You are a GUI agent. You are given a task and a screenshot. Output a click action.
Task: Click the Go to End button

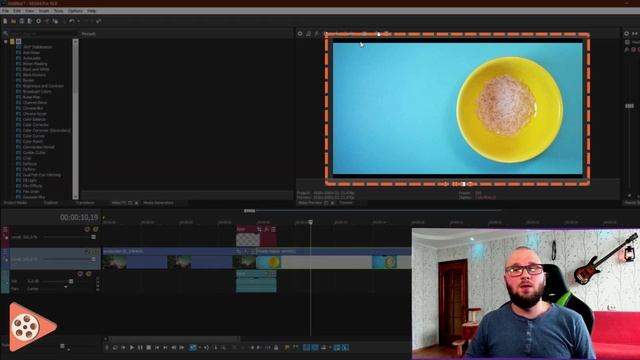click(x=165, y=348)
